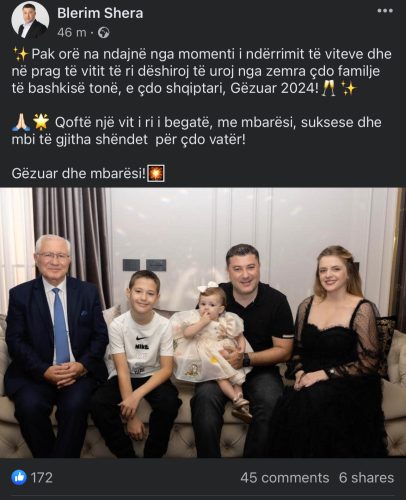Image resolution: width=406 pixels, height=500 pixels.
Task: Open the 46 m timestamp
Action: point(72,33)
